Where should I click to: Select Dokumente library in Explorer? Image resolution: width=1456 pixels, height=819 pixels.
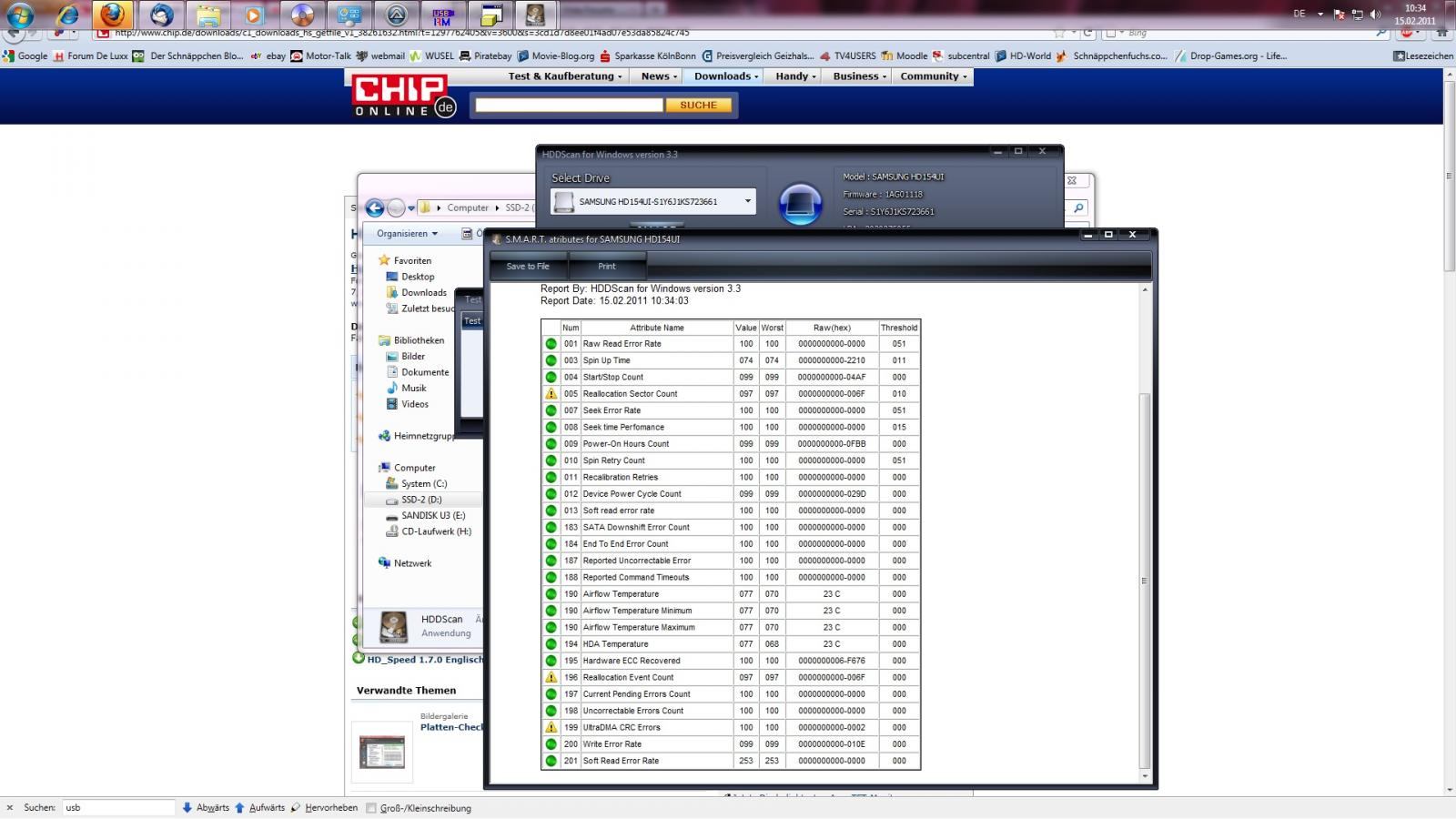pyautogui.click(x=417, y=372)
